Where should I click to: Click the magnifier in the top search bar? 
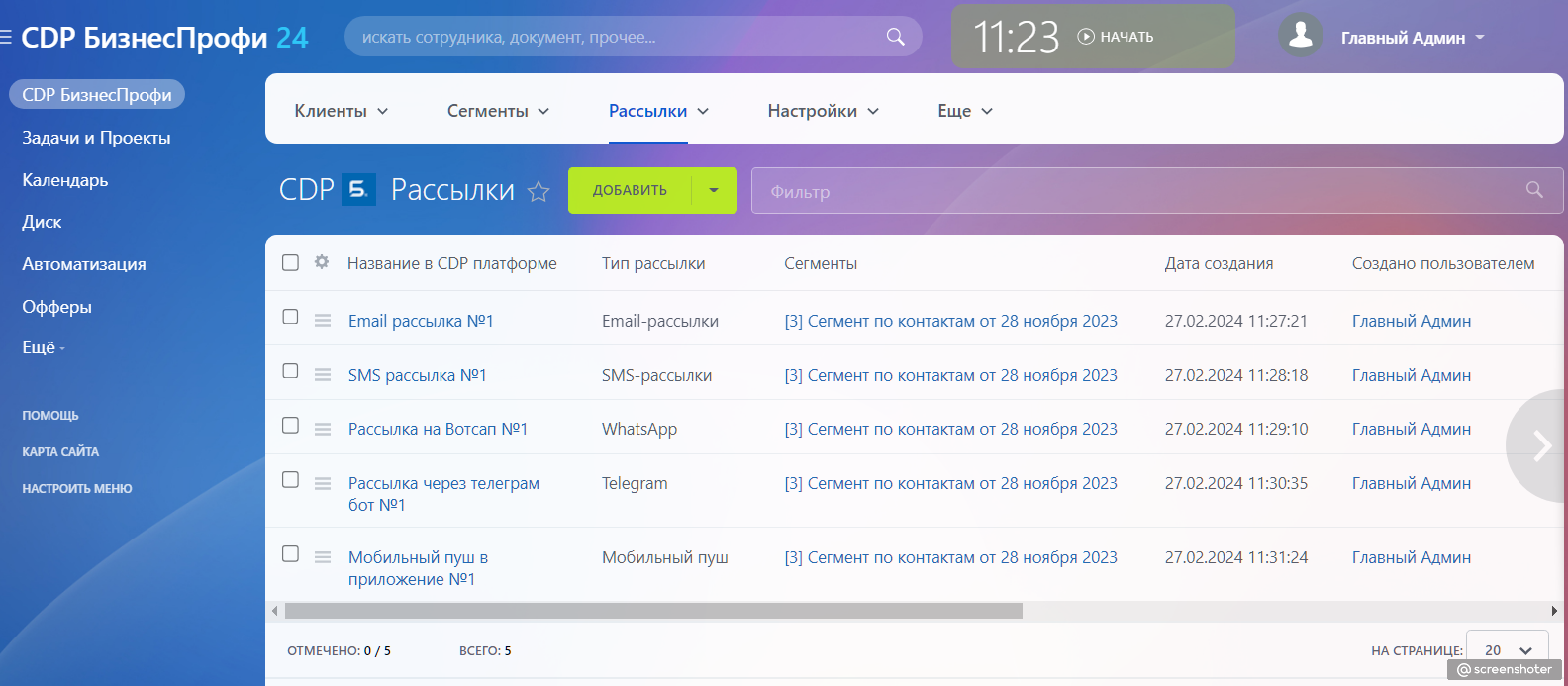[895, 37]
